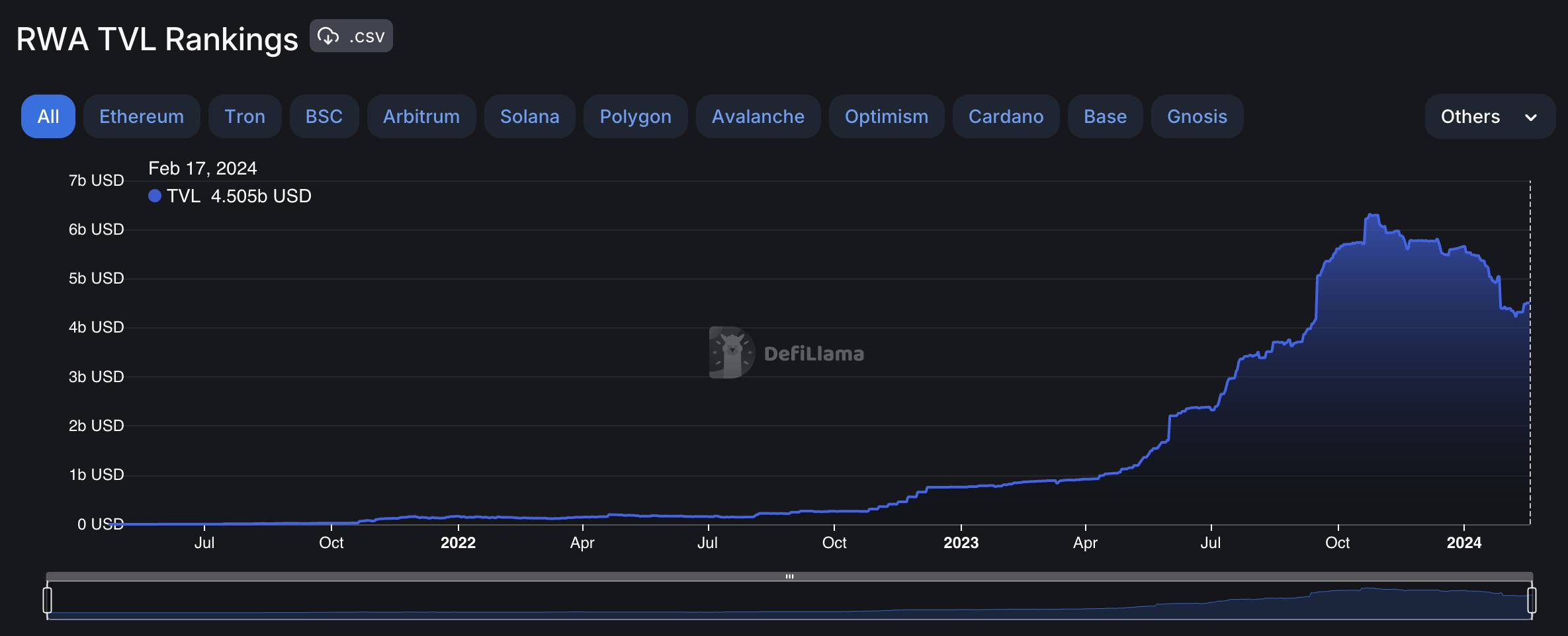
Task: Click the right range slider handle
Action: 1532,600
